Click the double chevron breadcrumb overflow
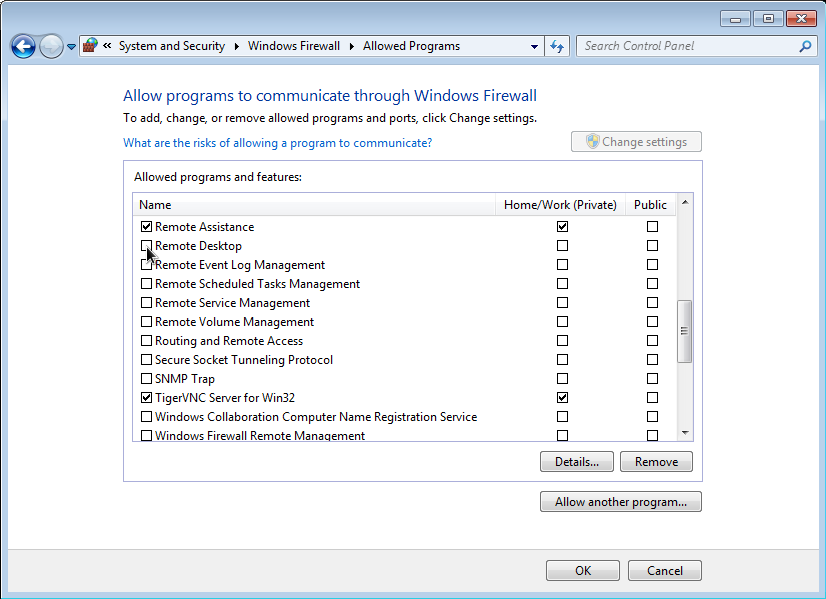 click(107, 46)
